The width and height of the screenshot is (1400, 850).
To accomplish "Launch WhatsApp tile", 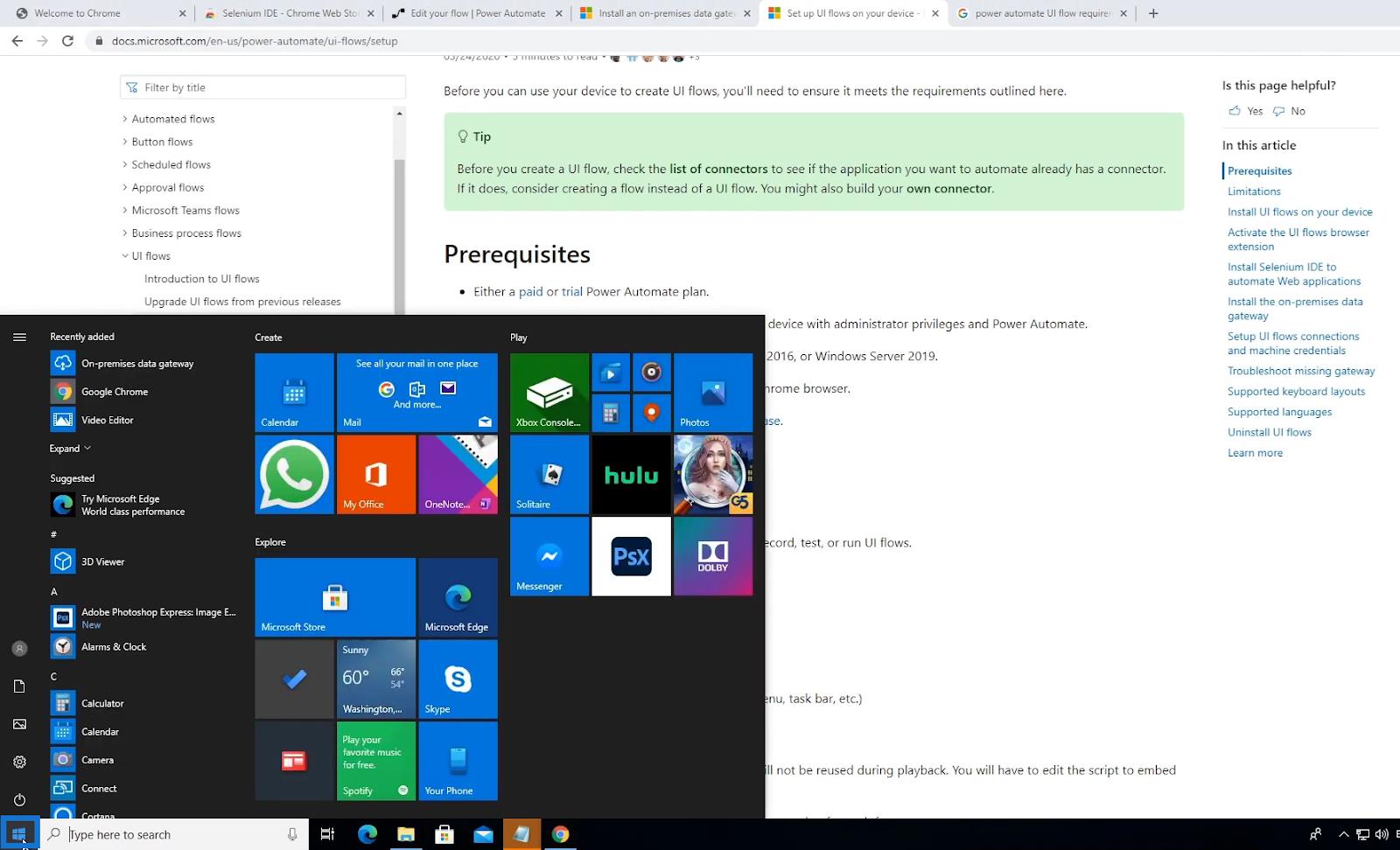I will point(294,474).
